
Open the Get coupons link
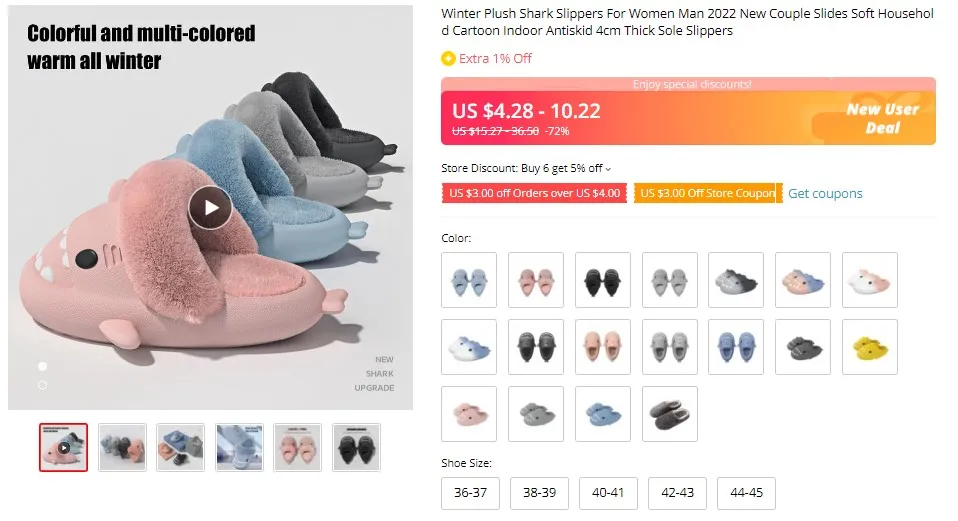825,194
